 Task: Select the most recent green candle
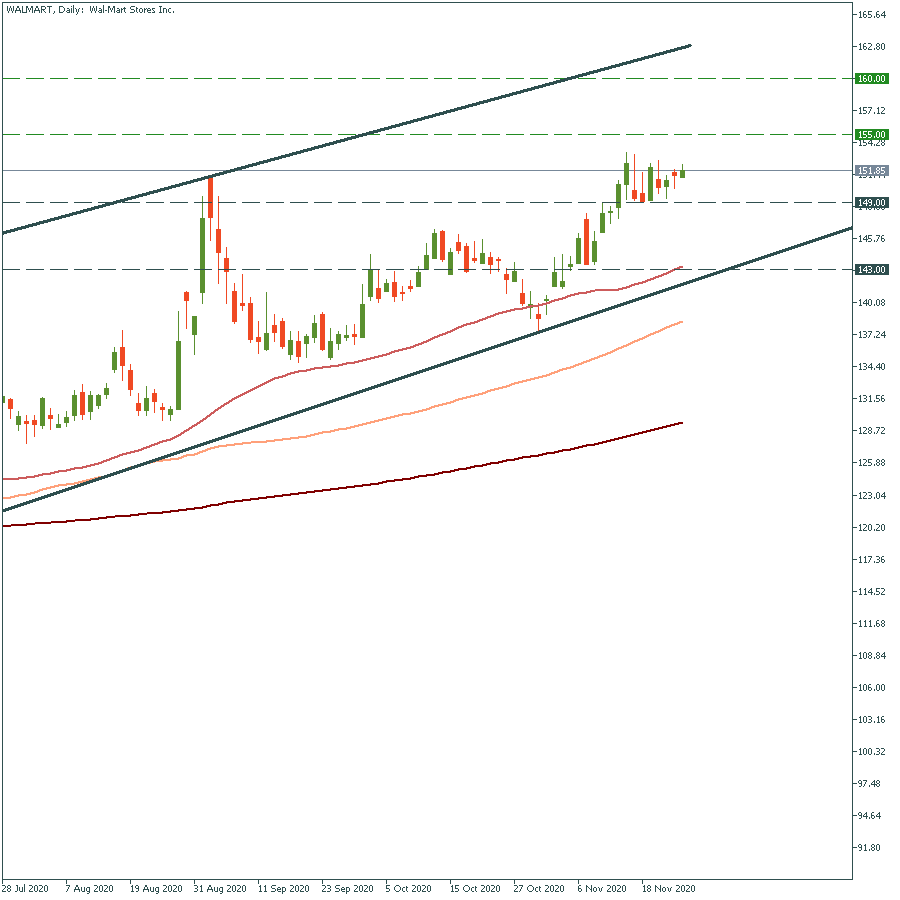pos(682,173)
